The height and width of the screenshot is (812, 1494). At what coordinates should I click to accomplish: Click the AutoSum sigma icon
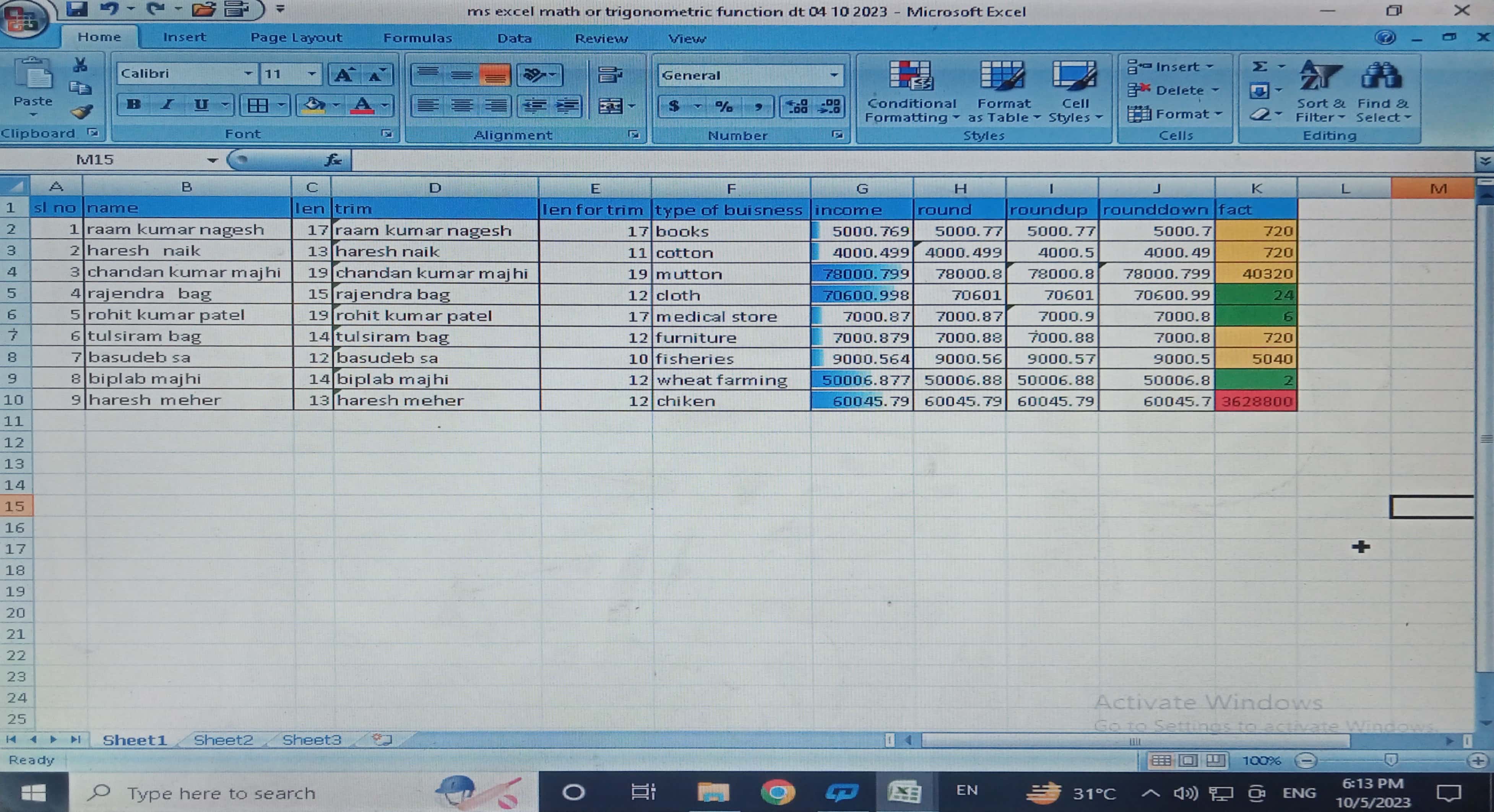tap(1259, 66)
